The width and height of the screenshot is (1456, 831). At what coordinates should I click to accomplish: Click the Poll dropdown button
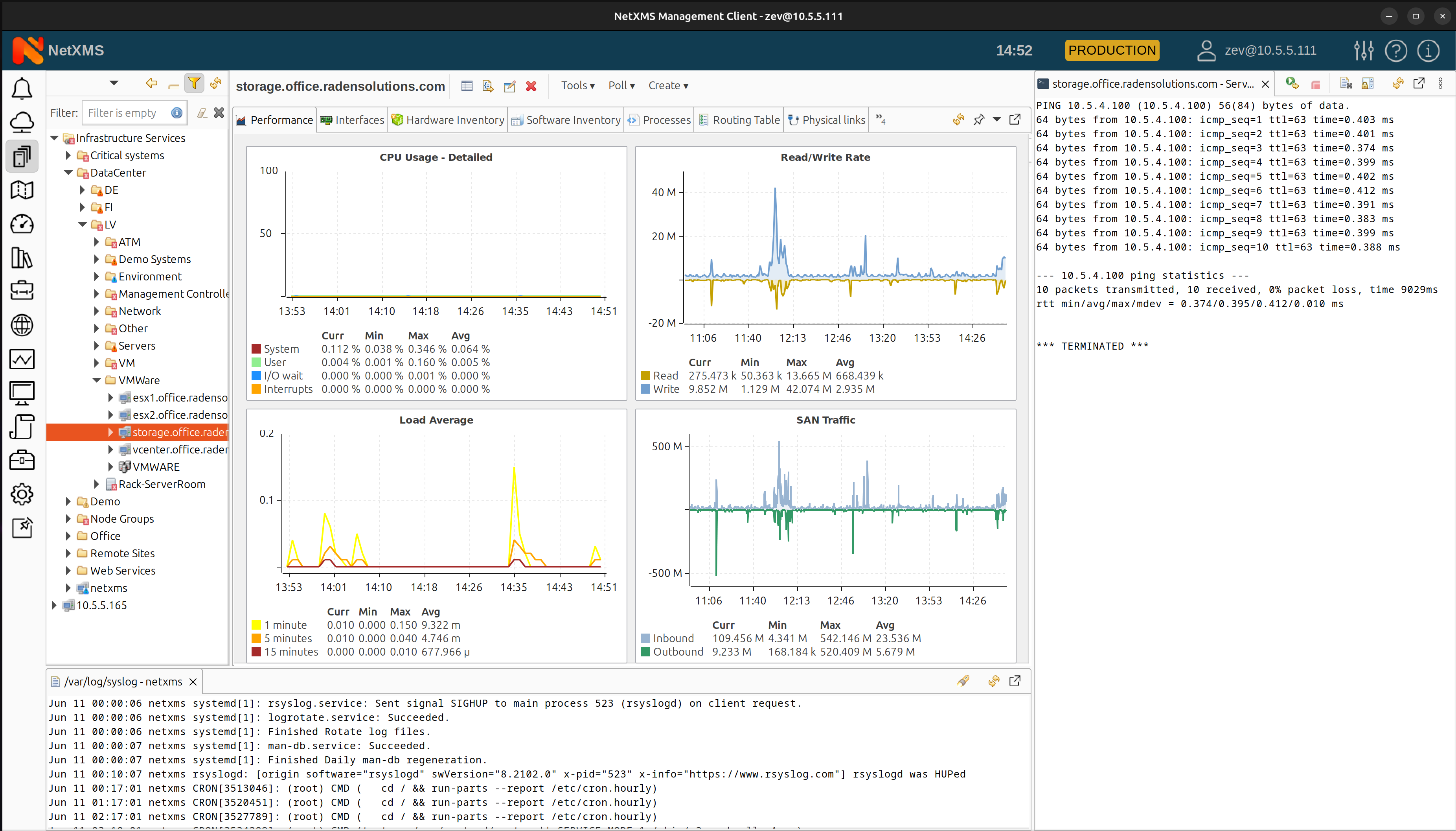click(x=622, y=85)
